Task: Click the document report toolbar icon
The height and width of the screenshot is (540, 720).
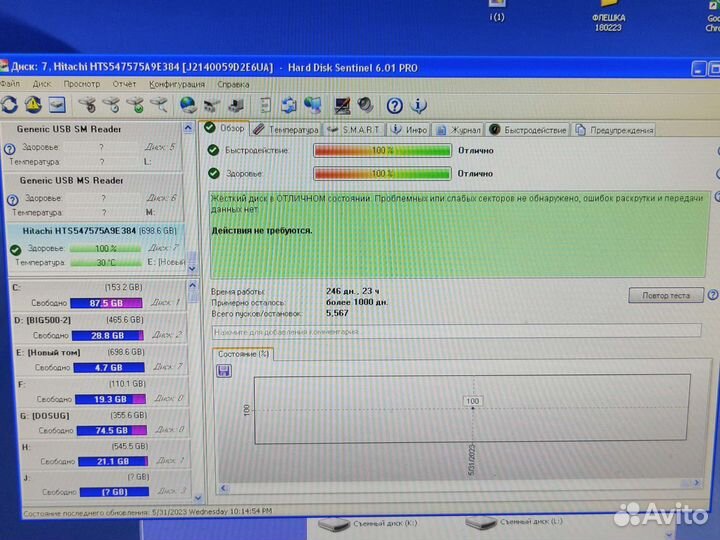Action: point(265,106)
